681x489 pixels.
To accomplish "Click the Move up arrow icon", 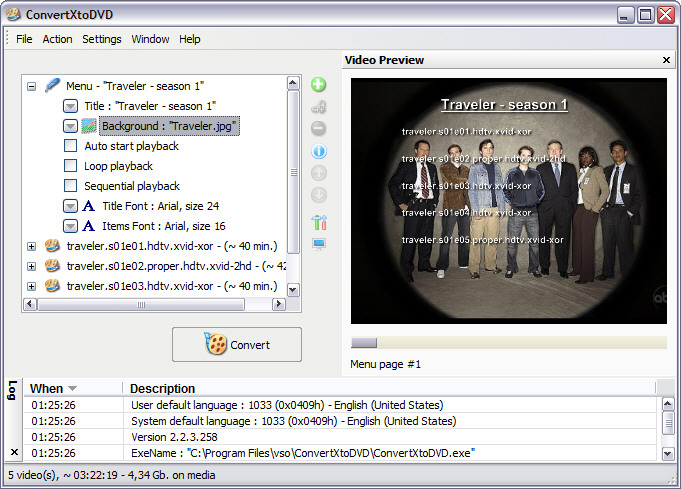I will point(319,173).
